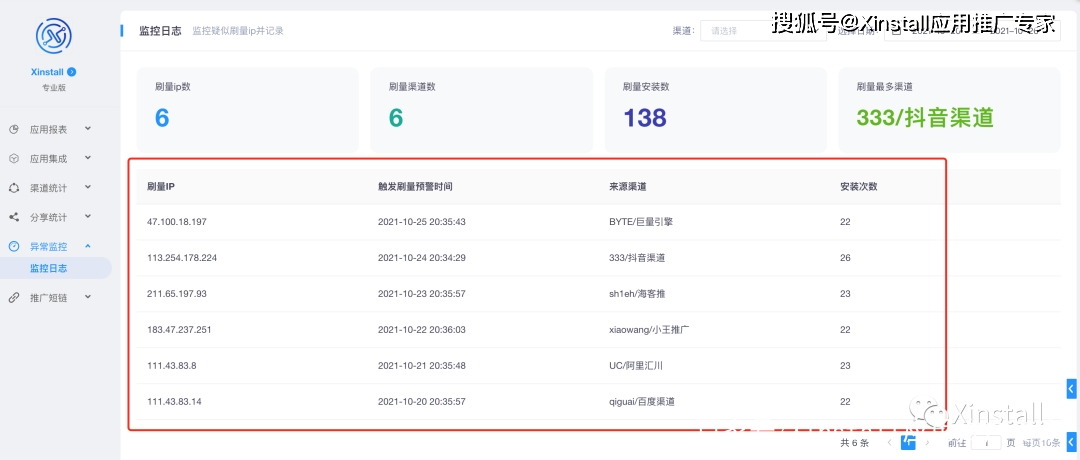
Task: Click the 异常监控 monitor icon
Action: click(14, 247)
